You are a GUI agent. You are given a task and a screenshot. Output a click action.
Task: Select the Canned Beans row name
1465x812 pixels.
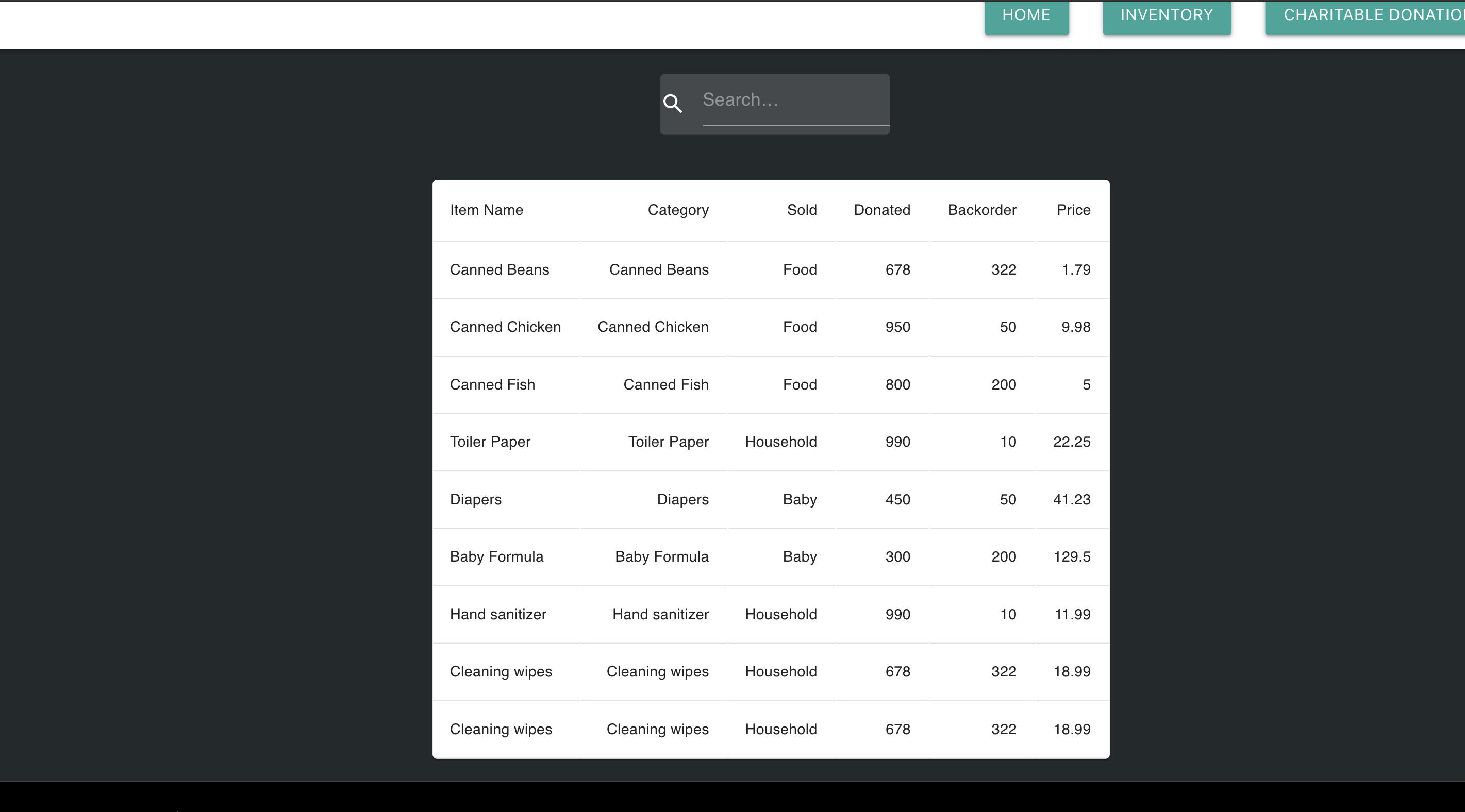click(500, 269)
